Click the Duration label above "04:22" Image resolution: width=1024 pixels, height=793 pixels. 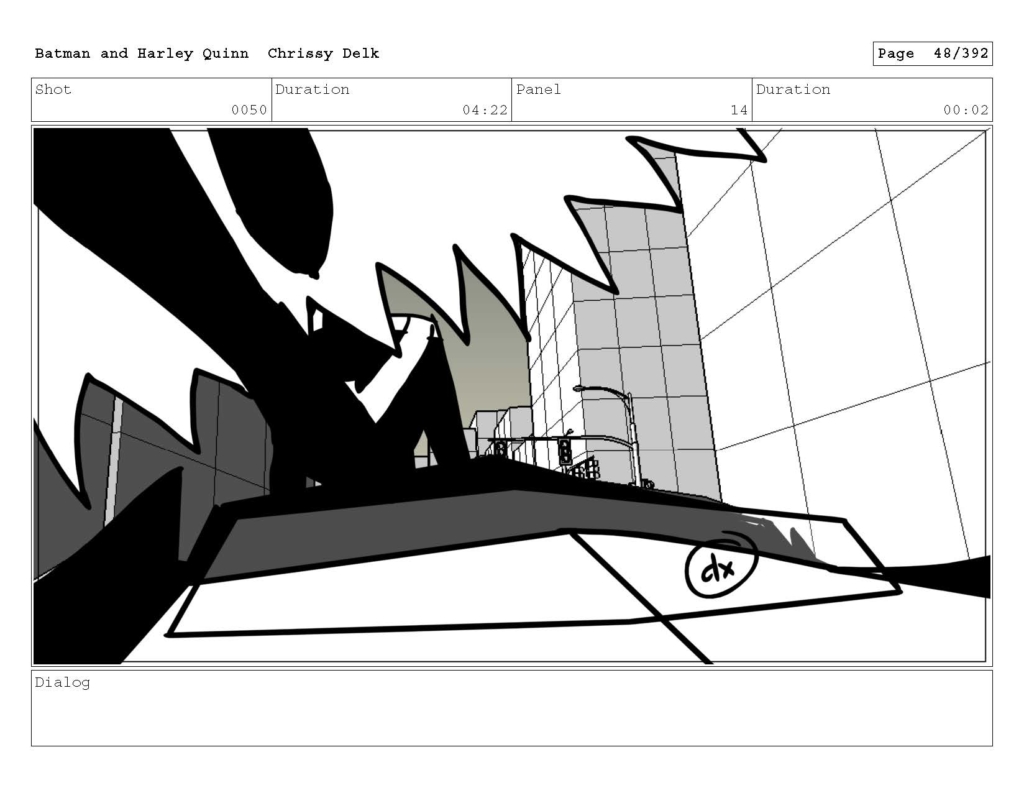[312, 89]
